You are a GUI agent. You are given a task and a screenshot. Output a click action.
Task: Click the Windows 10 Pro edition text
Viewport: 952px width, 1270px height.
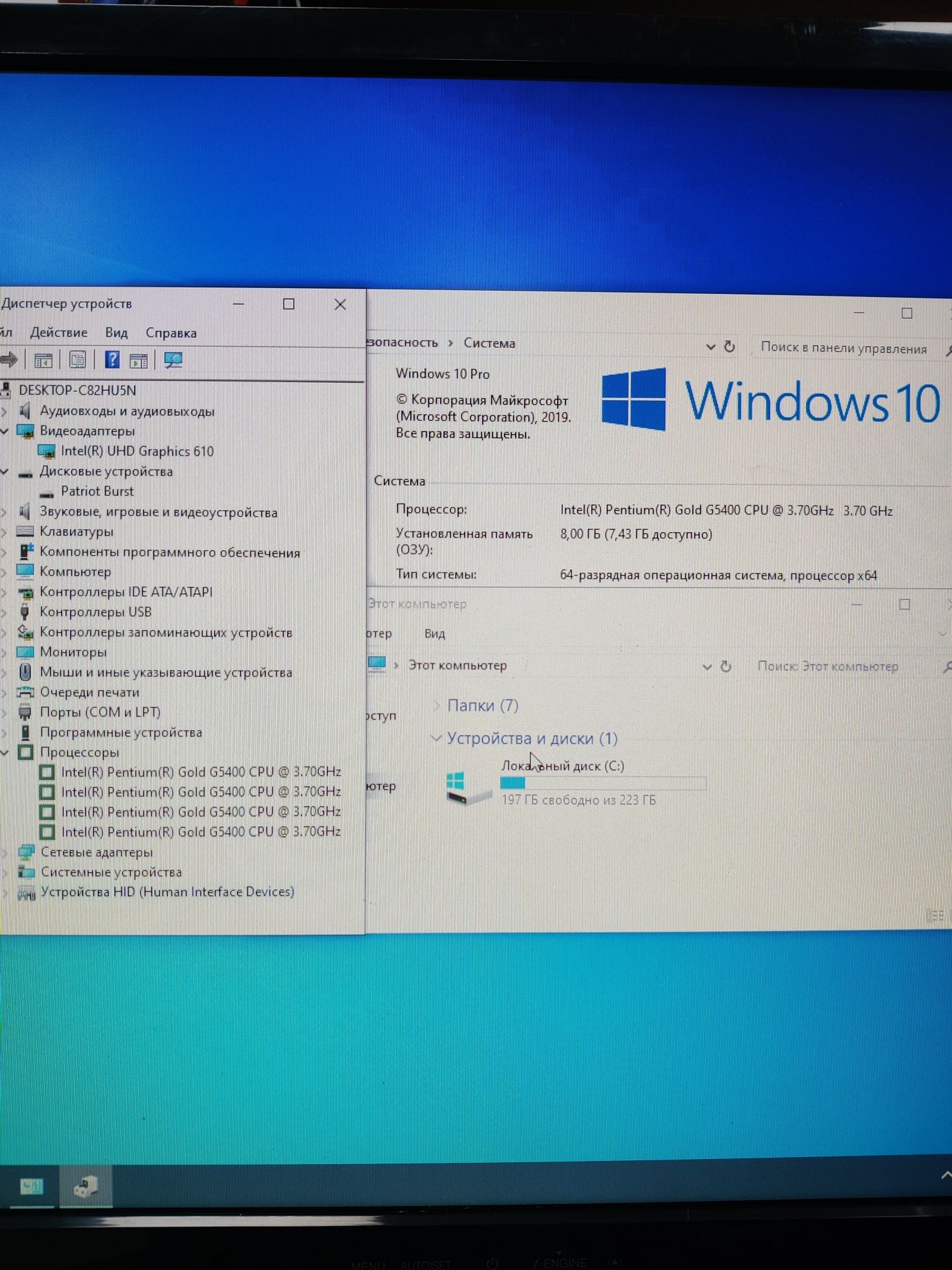(x=442, y=373)
